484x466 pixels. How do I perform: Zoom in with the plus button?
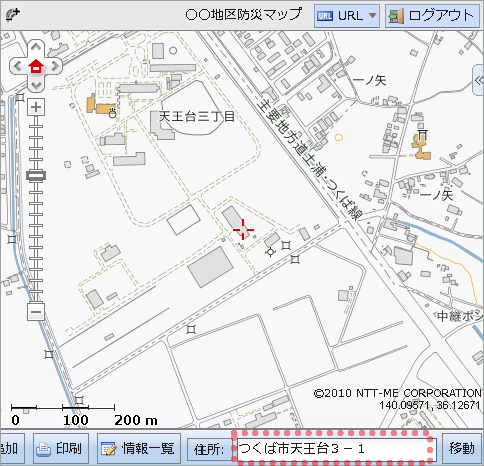click(x=36, y=107)
